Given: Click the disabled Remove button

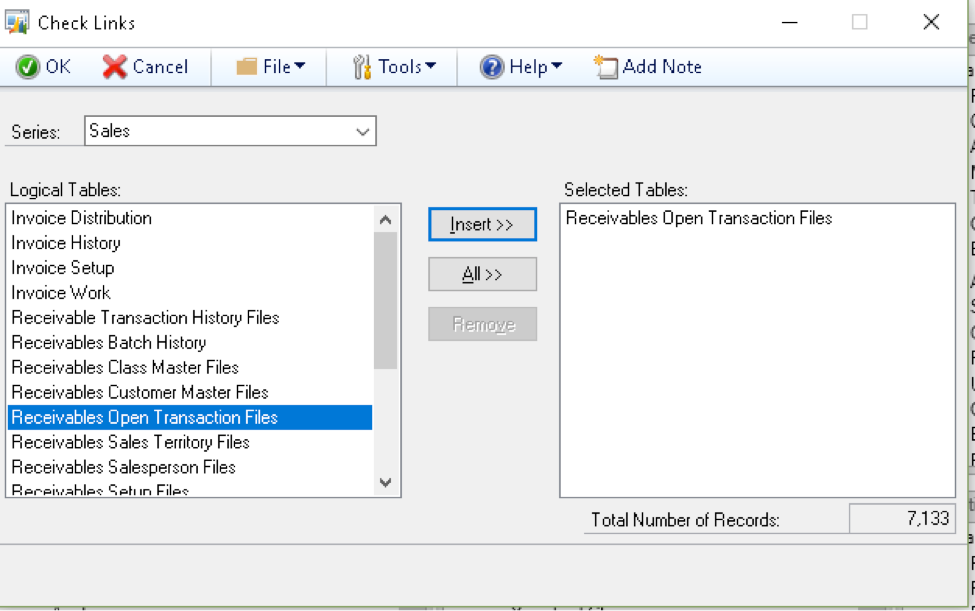Looking at the screenshot, I should pos(482,323).
